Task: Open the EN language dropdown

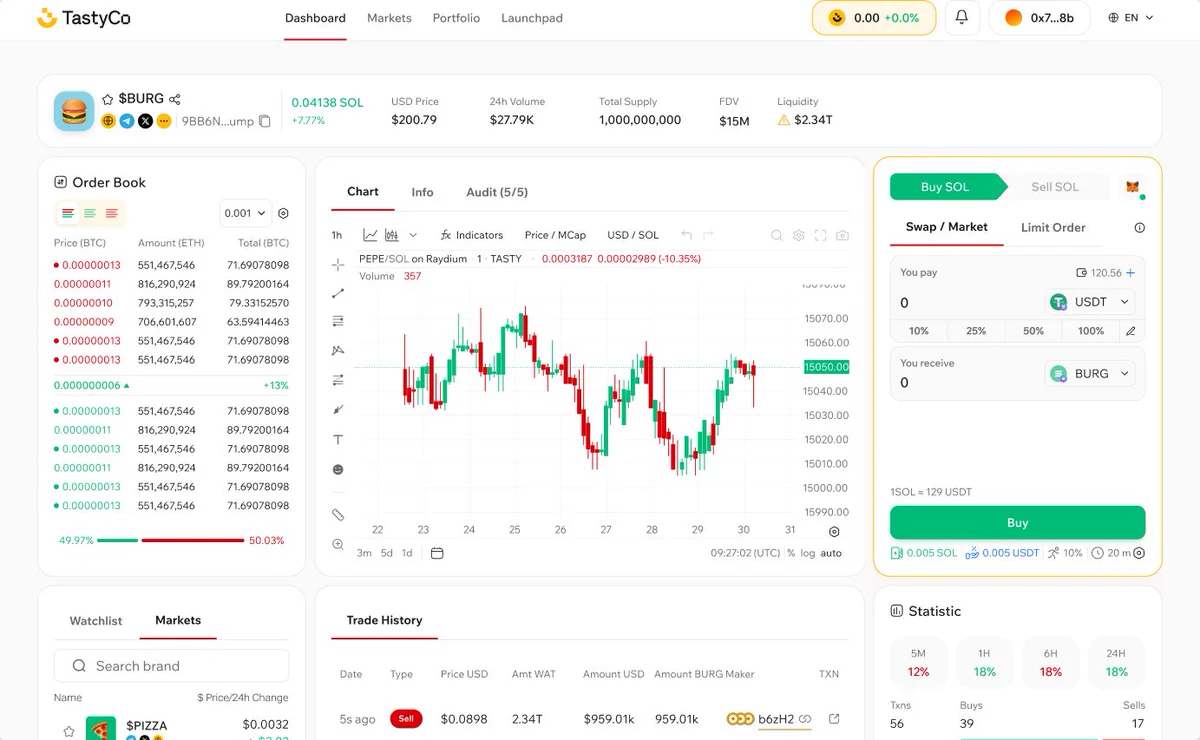Action: [1131, 18]
